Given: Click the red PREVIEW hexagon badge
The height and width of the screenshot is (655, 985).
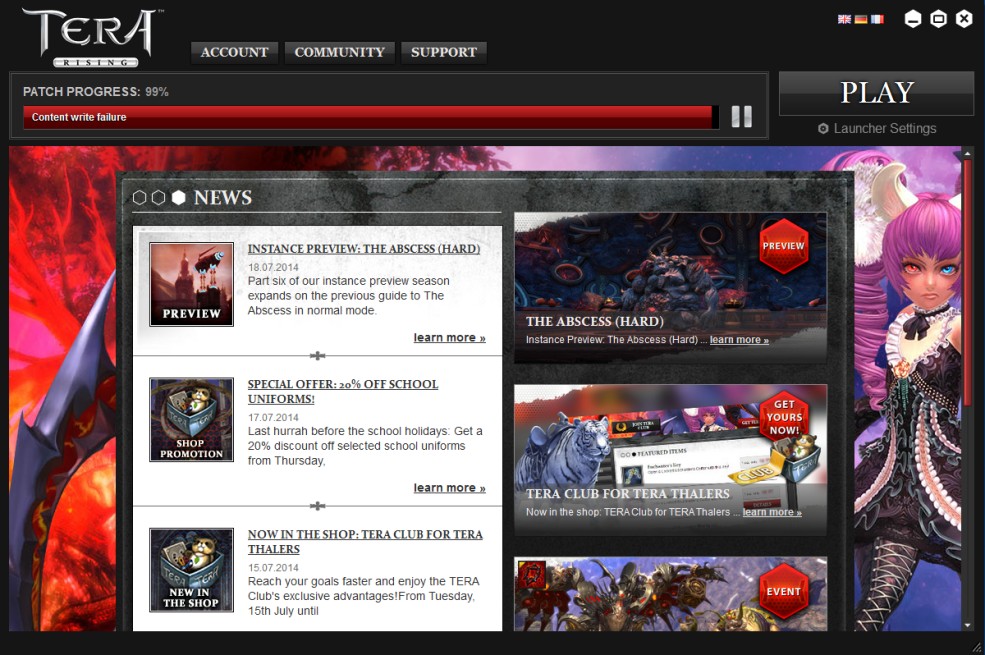Looking at the screenshot, I should (783, 246).
